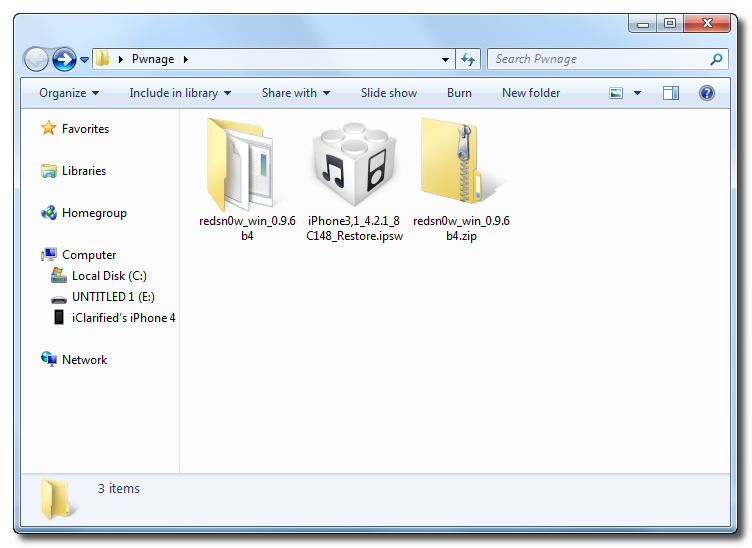Expand the change view options arrow

(x=637, y=93)
